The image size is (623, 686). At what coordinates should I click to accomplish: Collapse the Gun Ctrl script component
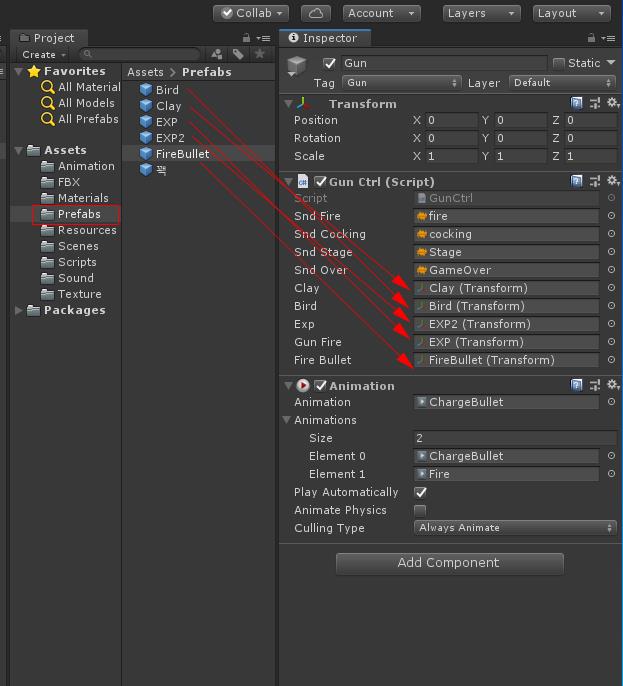(x=288, y=182)
